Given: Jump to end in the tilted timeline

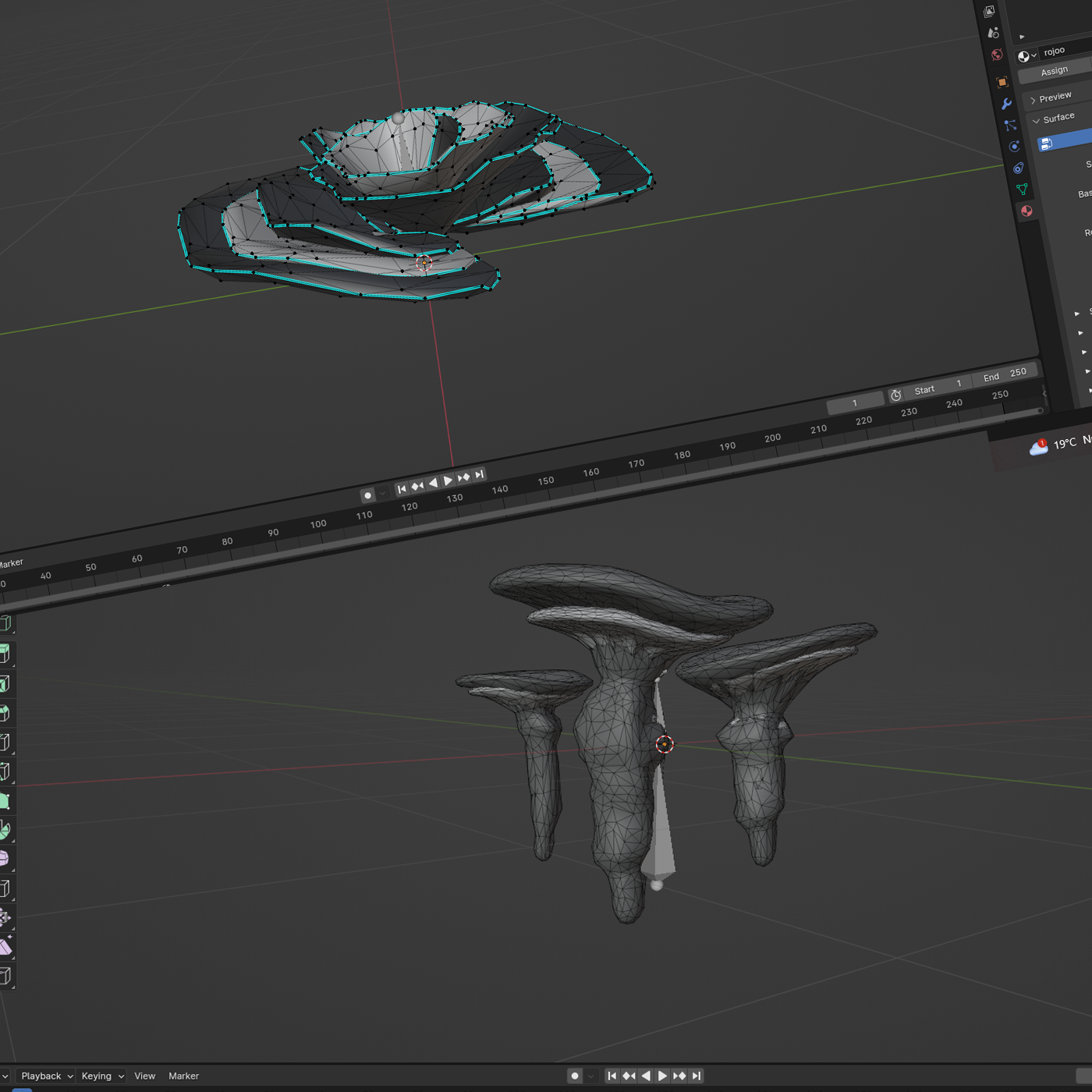Looking at the screenshot, I should point(480,474).
